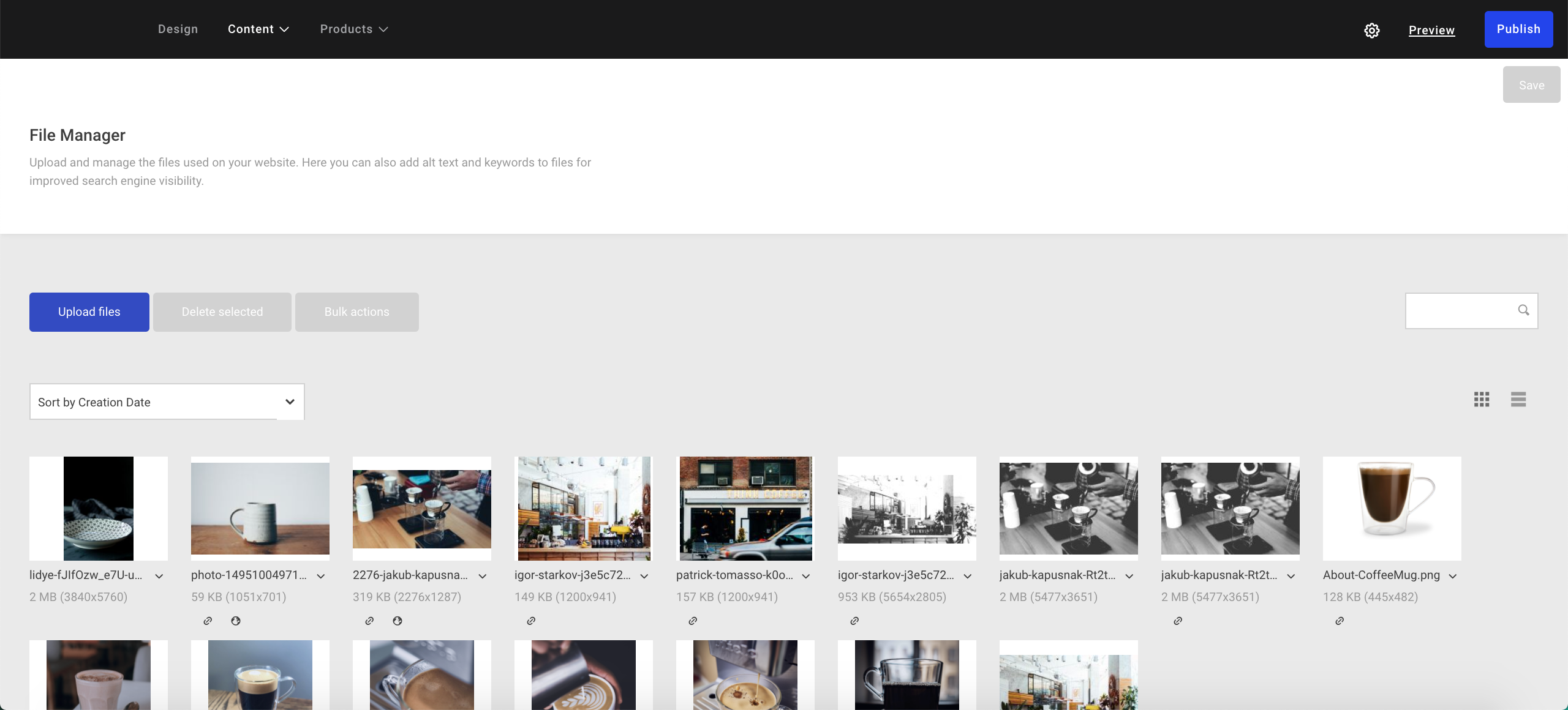Click link icon under 953 KB igor-starkov file
1568x710 pixels.
click(x=854, y=621)
